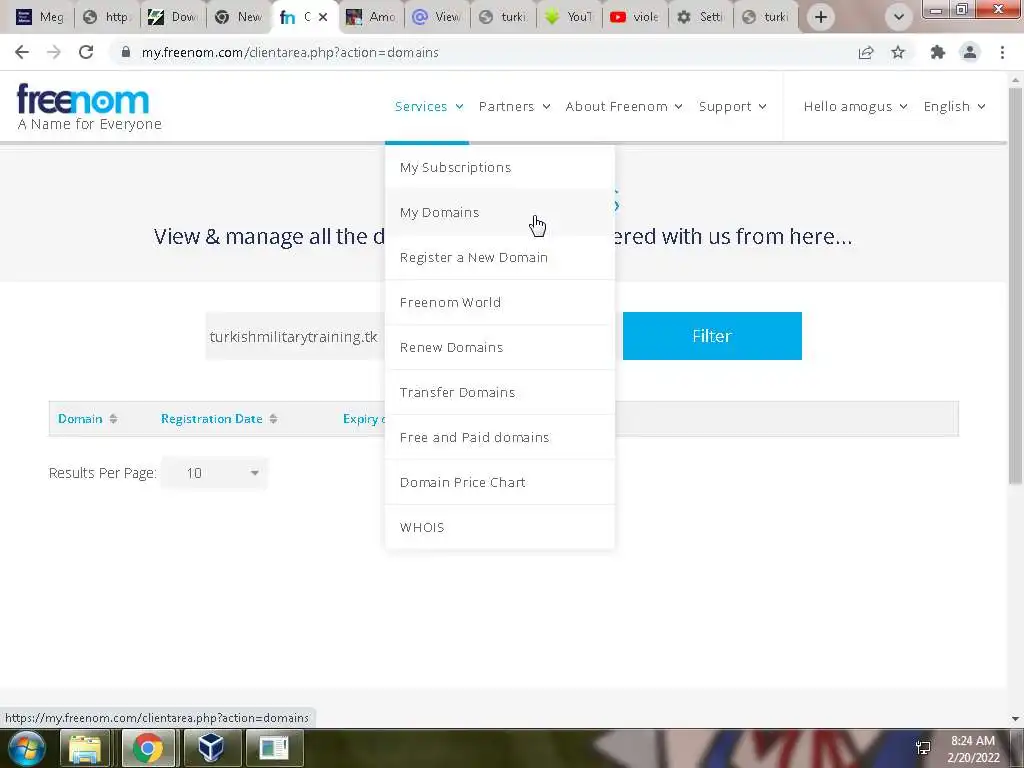Select My Domains from menu
Screen dimensions: 1024x768
500,212
